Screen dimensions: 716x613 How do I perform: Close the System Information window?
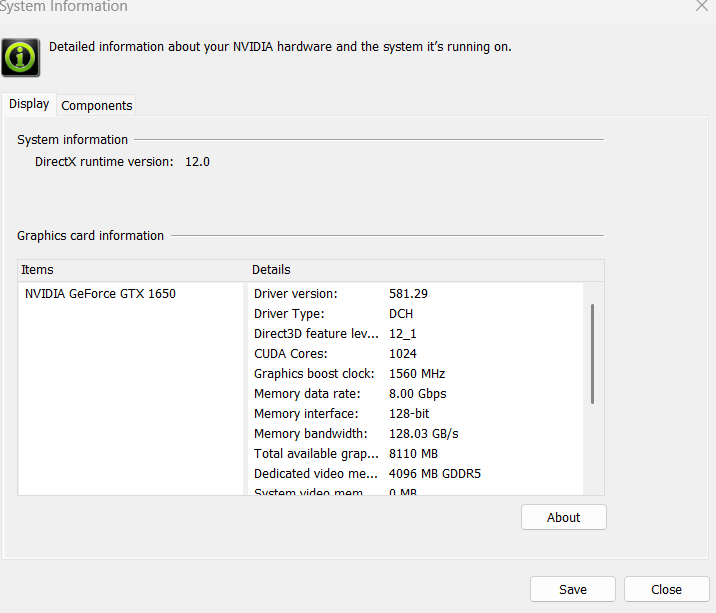click(702, 6)
